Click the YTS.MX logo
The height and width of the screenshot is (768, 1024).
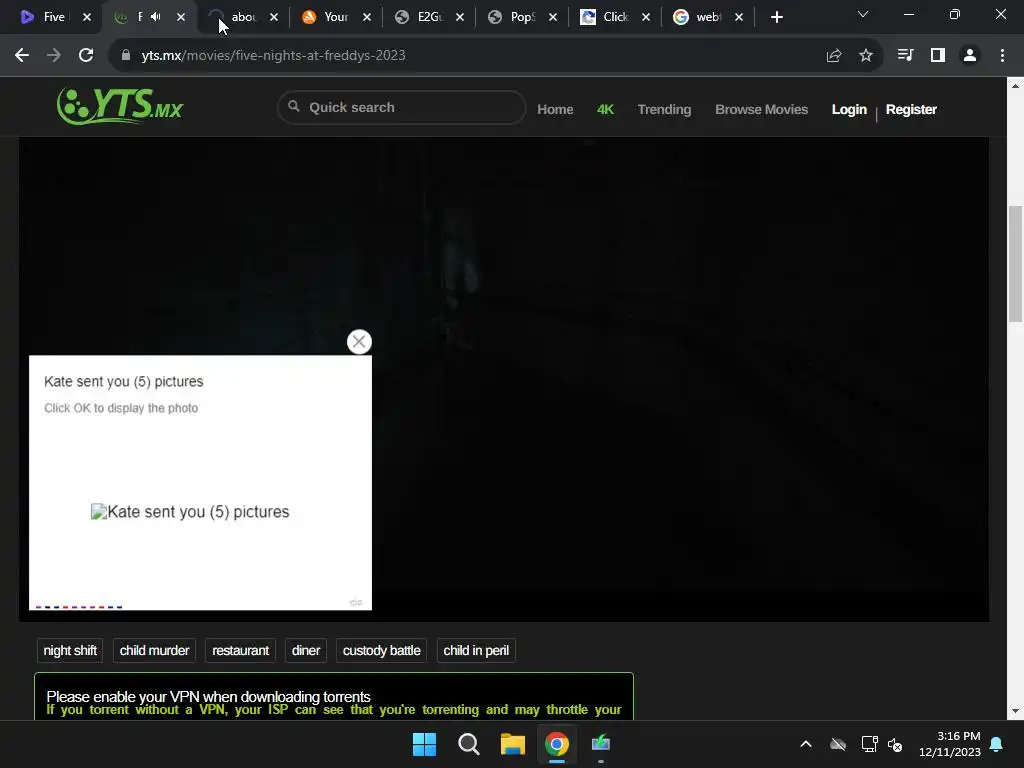point(120,106)
